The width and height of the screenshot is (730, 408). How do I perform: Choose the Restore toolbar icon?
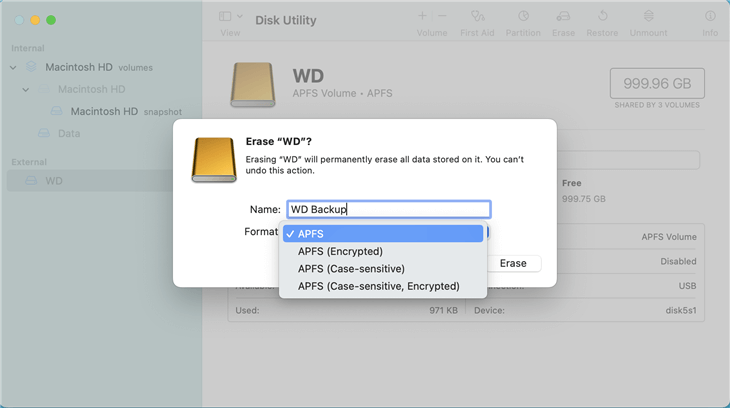[x=602, y=16]
